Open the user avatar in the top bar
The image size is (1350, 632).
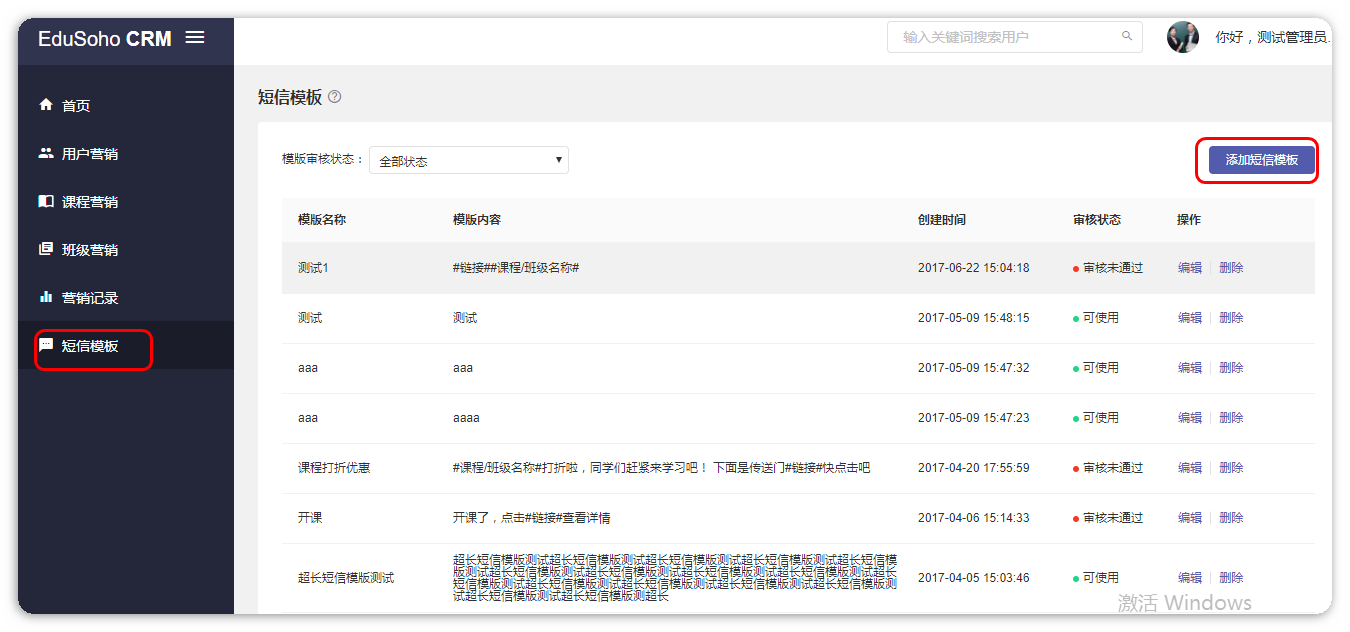(x=1183, y=37)
